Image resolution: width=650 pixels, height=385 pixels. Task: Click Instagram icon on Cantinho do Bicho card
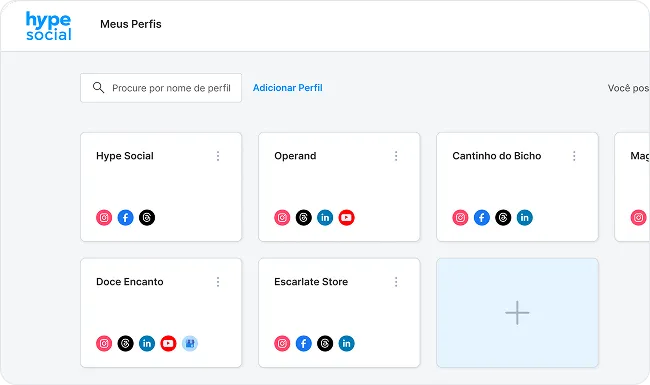(460, 218)
